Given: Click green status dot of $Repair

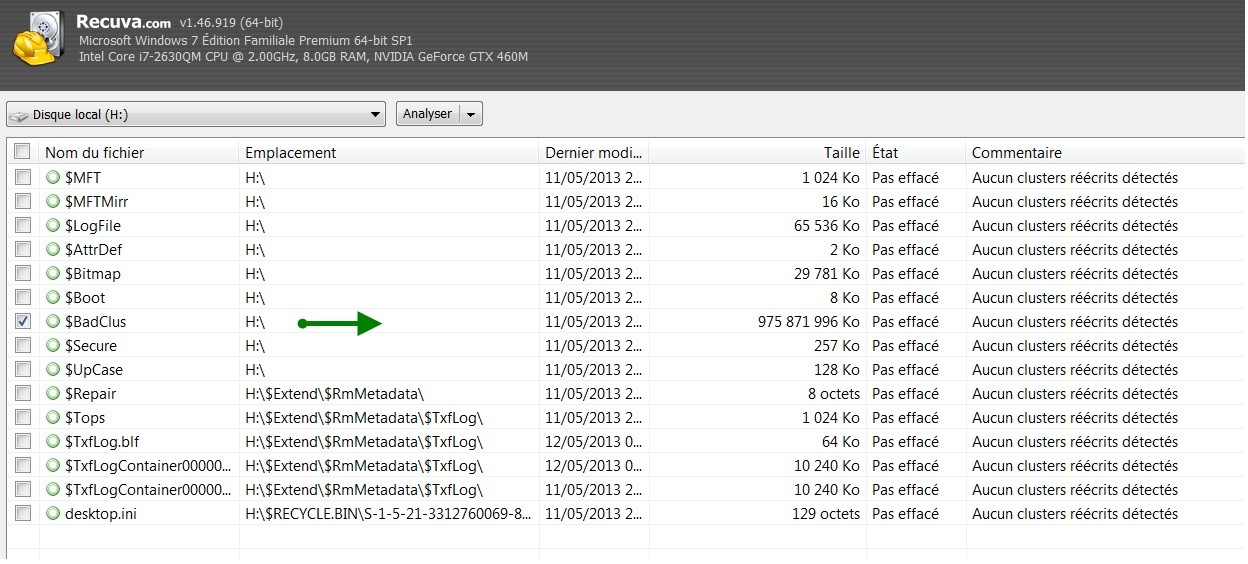Looking at the screenshot, I should 54,394.
